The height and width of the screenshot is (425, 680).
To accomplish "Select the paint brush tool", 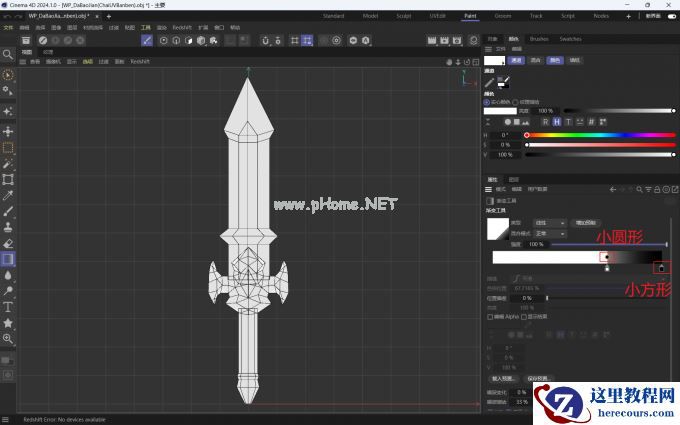I will click(x=8, y=211).
